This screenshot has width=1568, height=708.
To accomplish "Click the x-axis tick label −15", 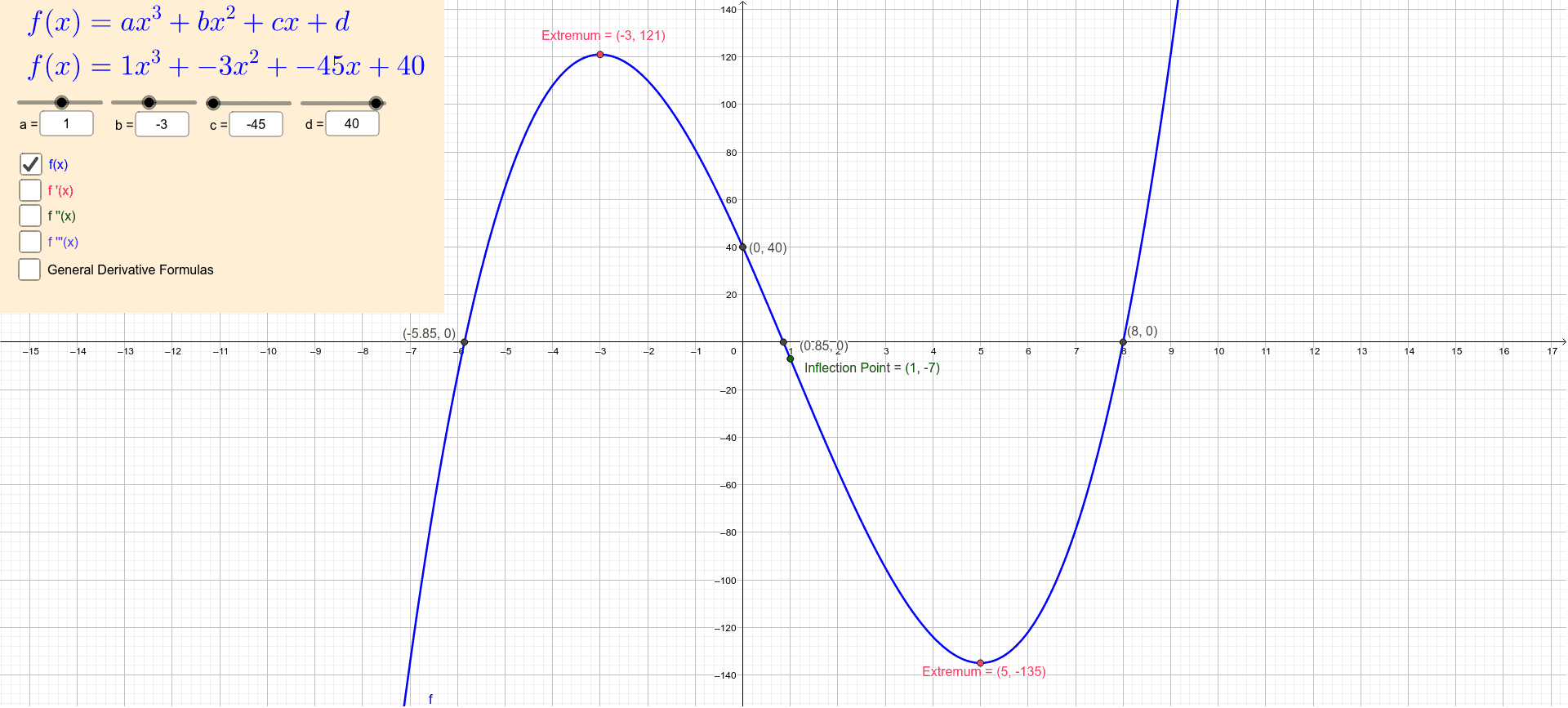I will click(30, 351).
